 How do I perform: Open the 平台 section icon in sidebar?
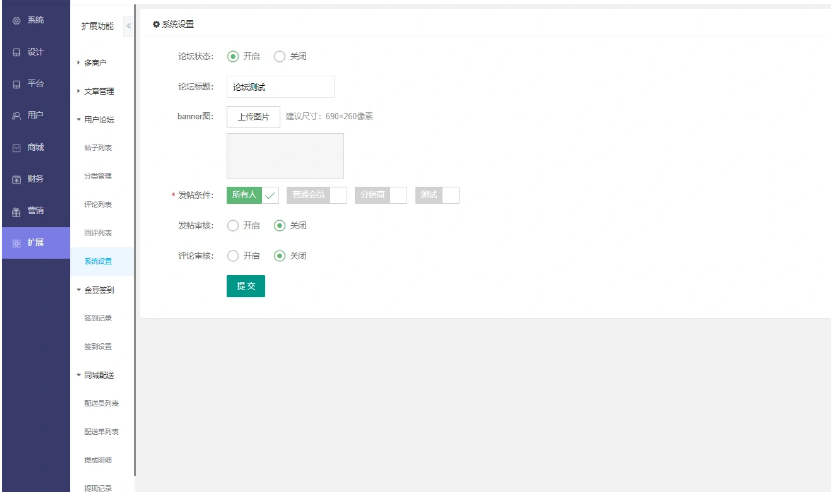coord(16,84)
